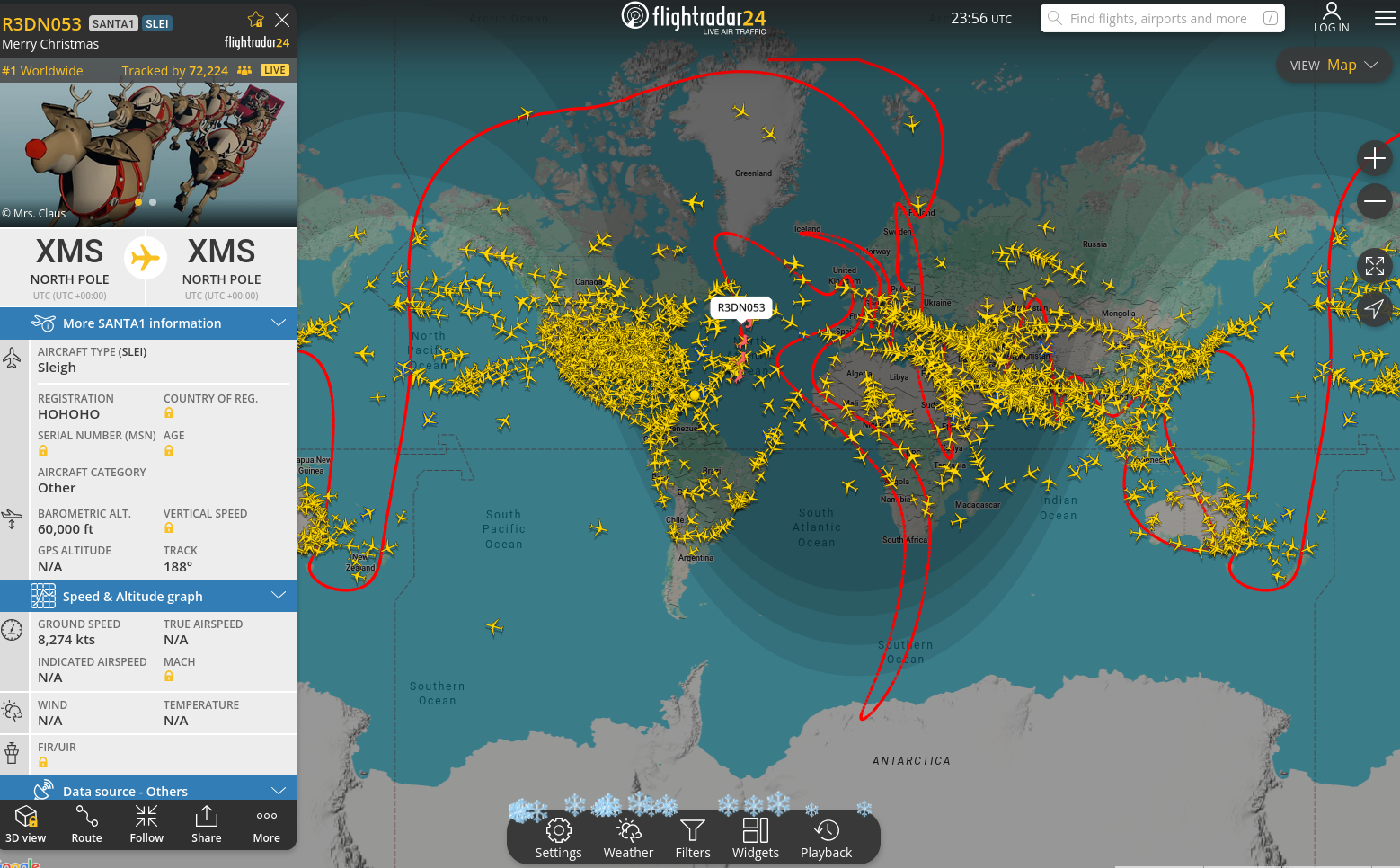Click the LIVE status badge
Image resolution: width=1400 pixels, height=868 pixels.
click(x=275, y=70)
